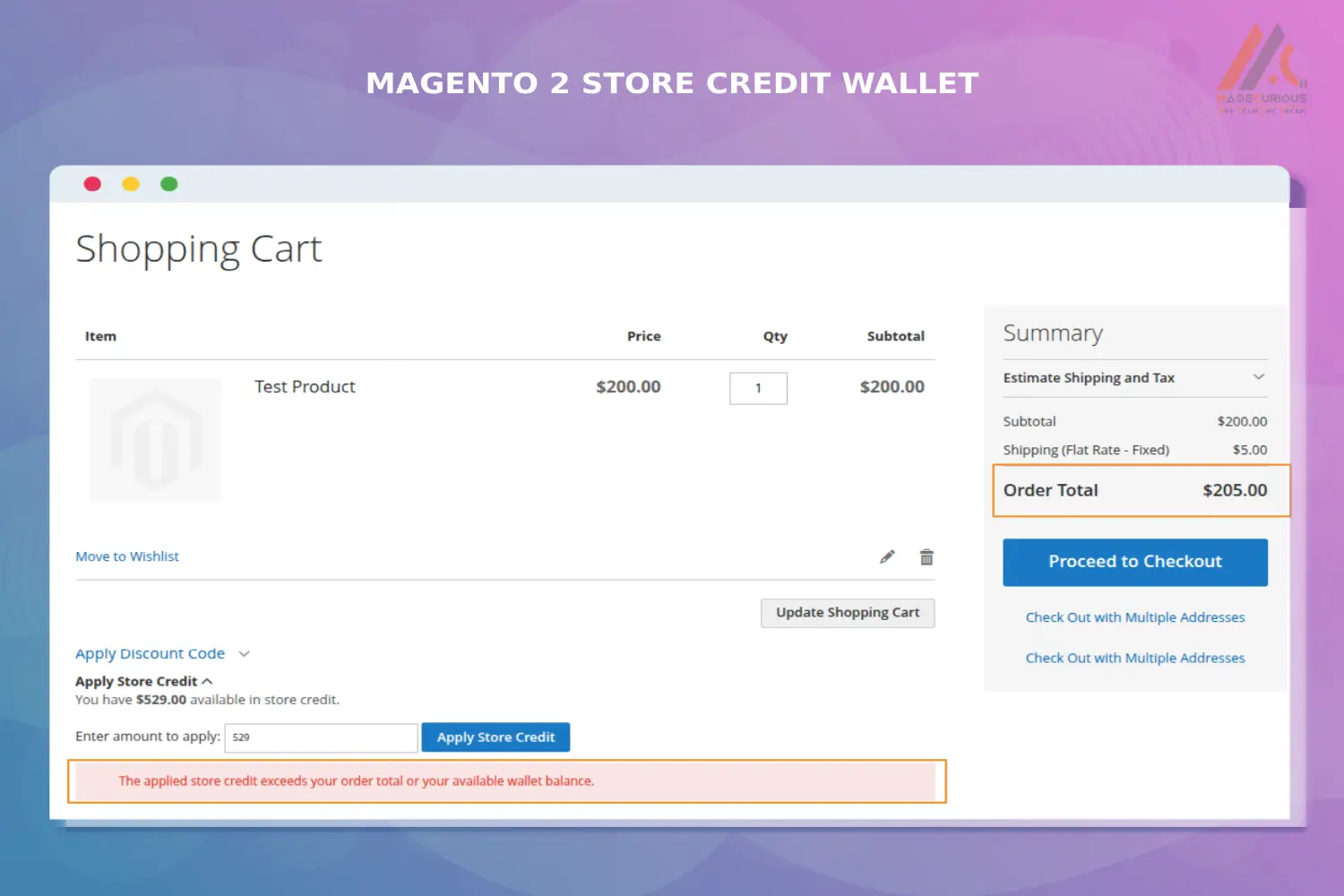The width and height of the screenshot is (1344, 896).
Task: Click the Enter amount to apply field
Action: [320, 737]
